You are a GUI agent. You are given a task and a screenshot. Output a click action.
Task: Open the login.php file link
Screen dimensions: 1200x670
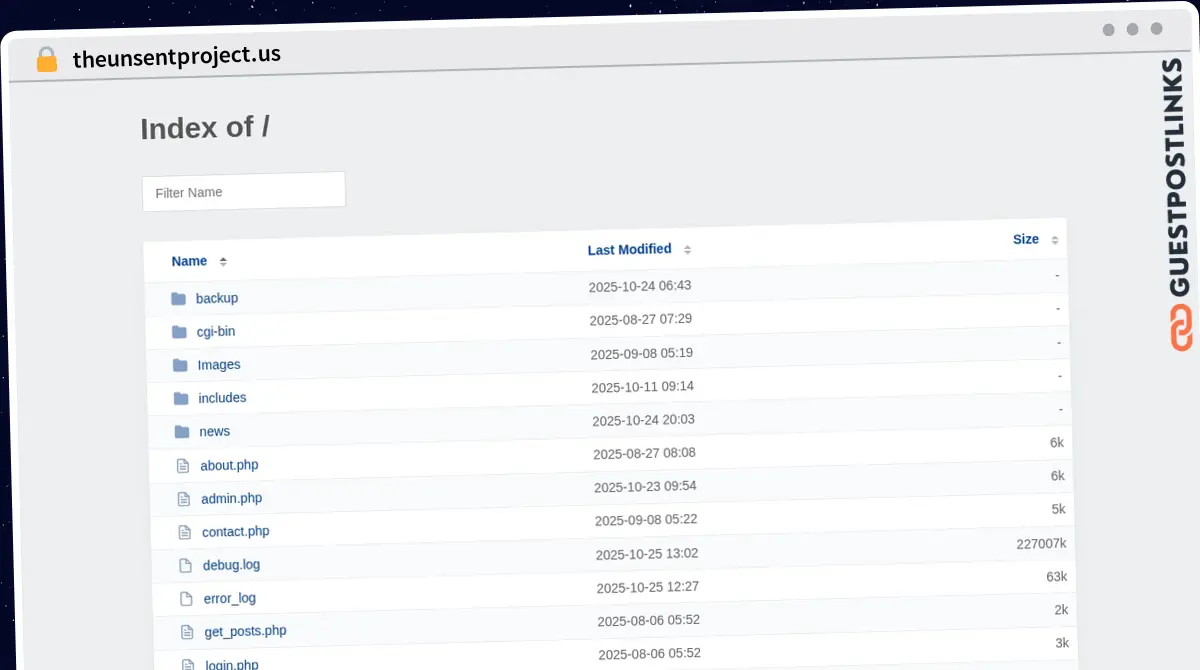pos(232,664)
